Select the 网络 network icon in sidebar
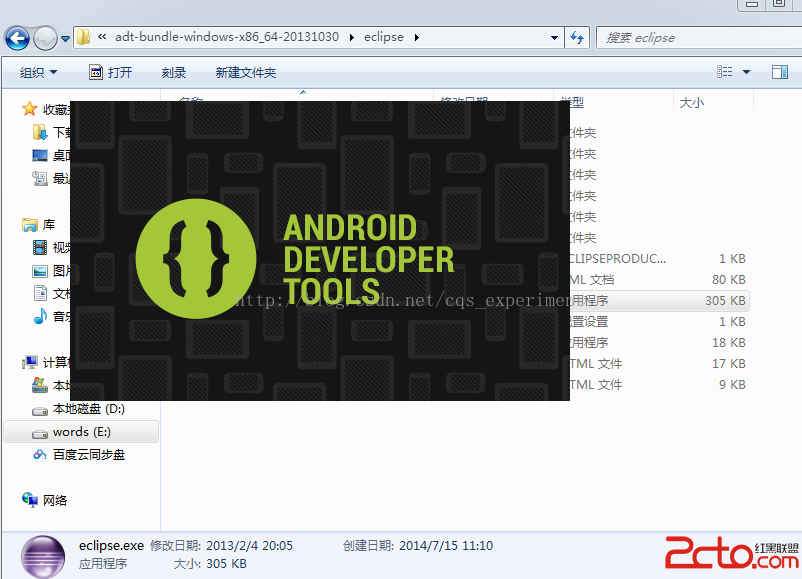Viewport: 802px width, 579px height. 30,500
